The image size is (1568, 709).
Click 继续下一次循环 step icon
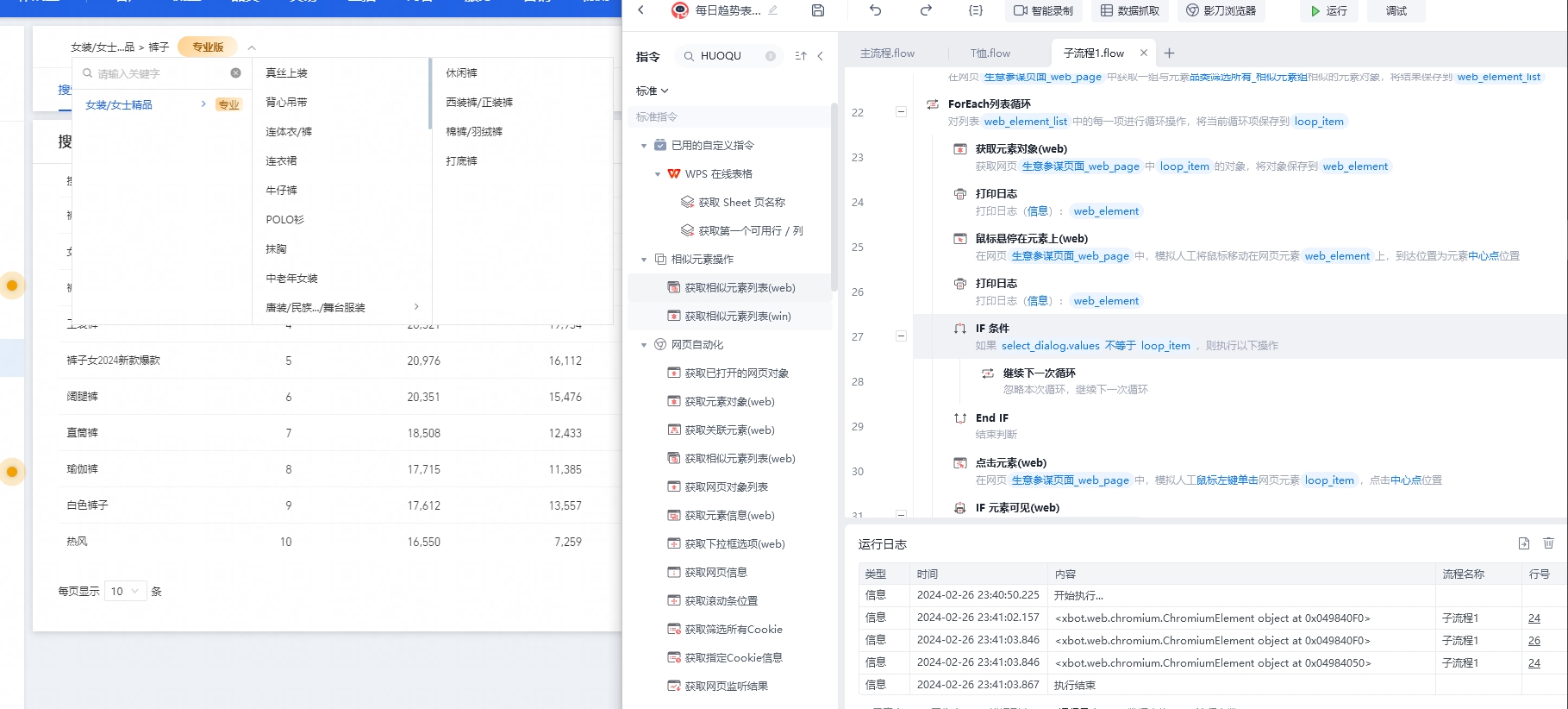tap(988, 373)
